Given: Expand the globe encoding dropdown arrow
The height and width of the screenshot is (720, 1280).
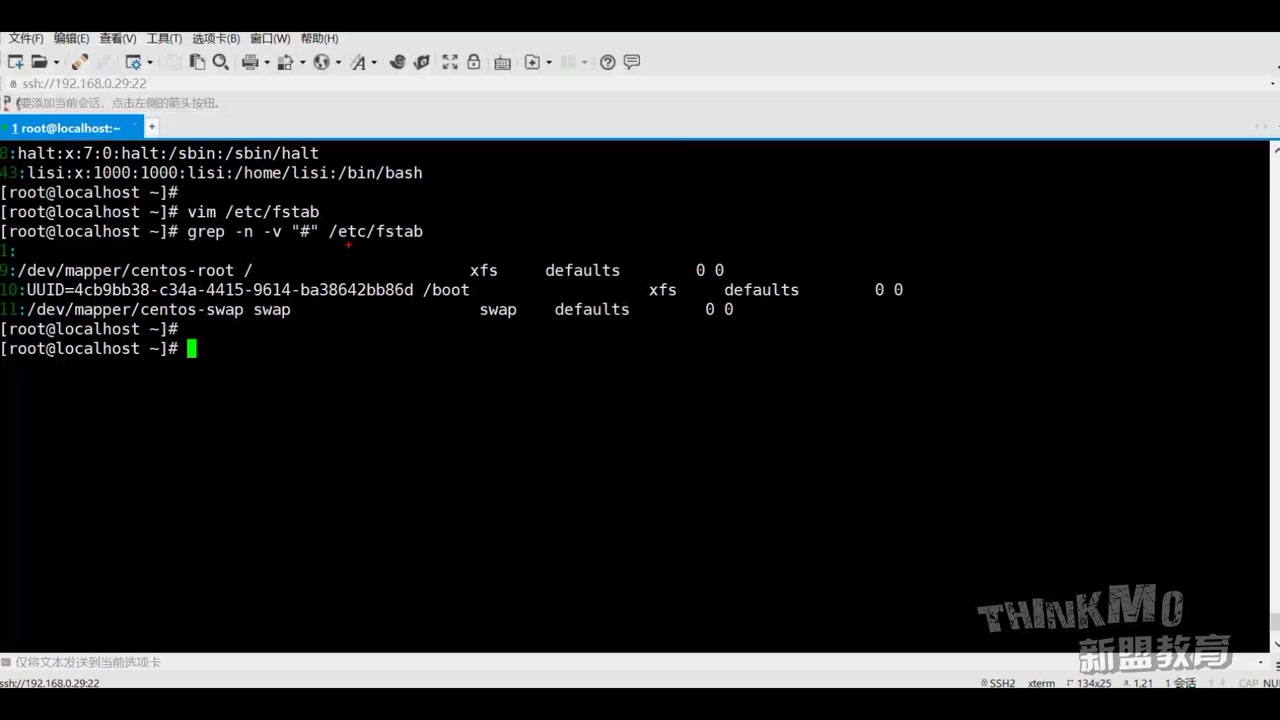Looking at the screenshot, I should pyautogui.click(x=338, y=62).
